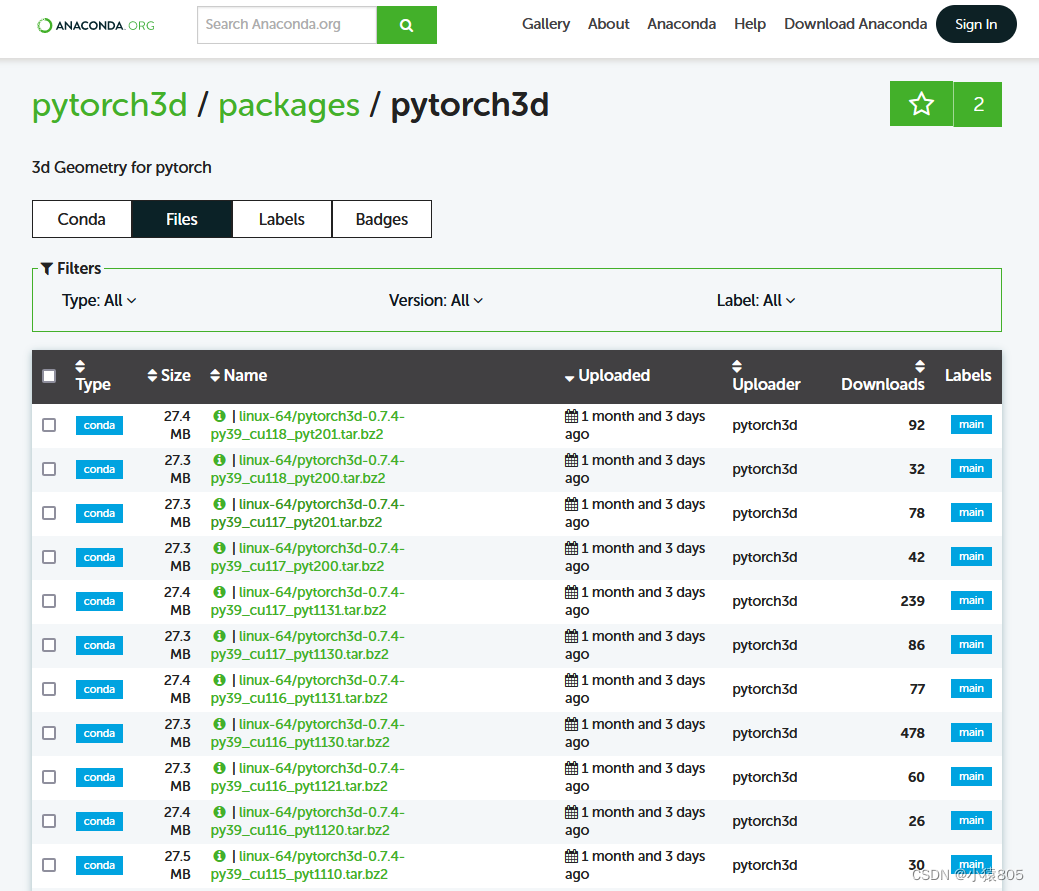Open the Label: All filter dropdown

[755, 301]
